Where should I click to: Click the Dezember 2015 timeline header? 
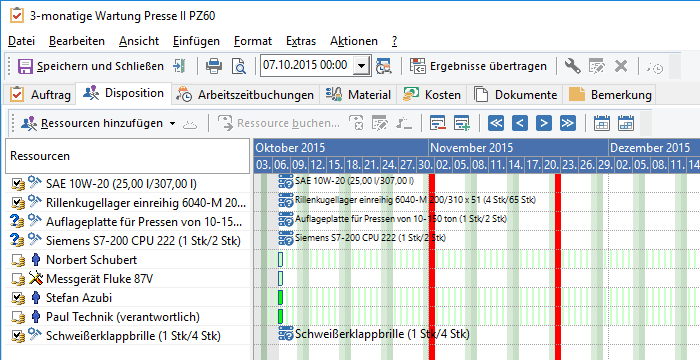(654, 148)
